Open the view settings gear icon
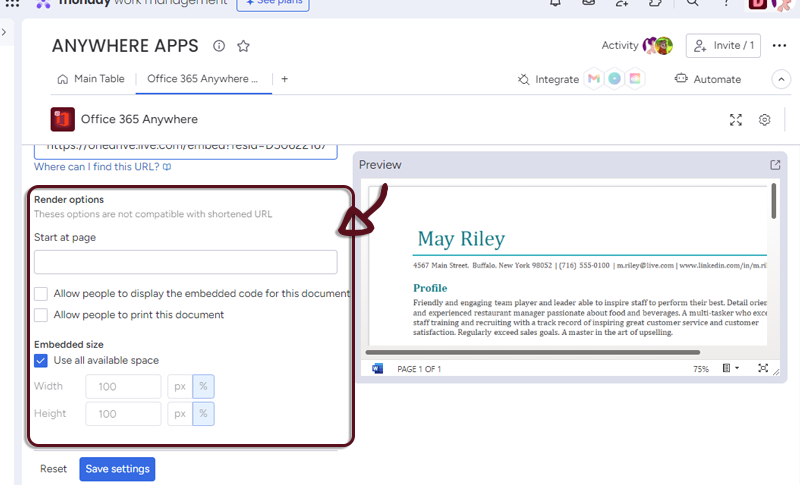Screen dimensions: 800x485 (765, 120)
